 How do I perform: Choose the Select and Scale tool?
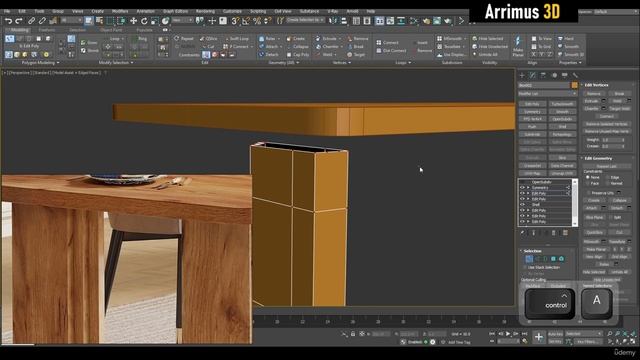point(155,20)
